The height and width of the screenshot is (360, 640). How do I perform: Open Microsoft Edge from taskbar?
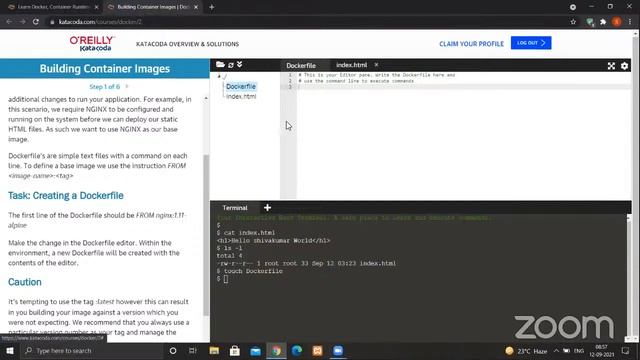[297, 351]
